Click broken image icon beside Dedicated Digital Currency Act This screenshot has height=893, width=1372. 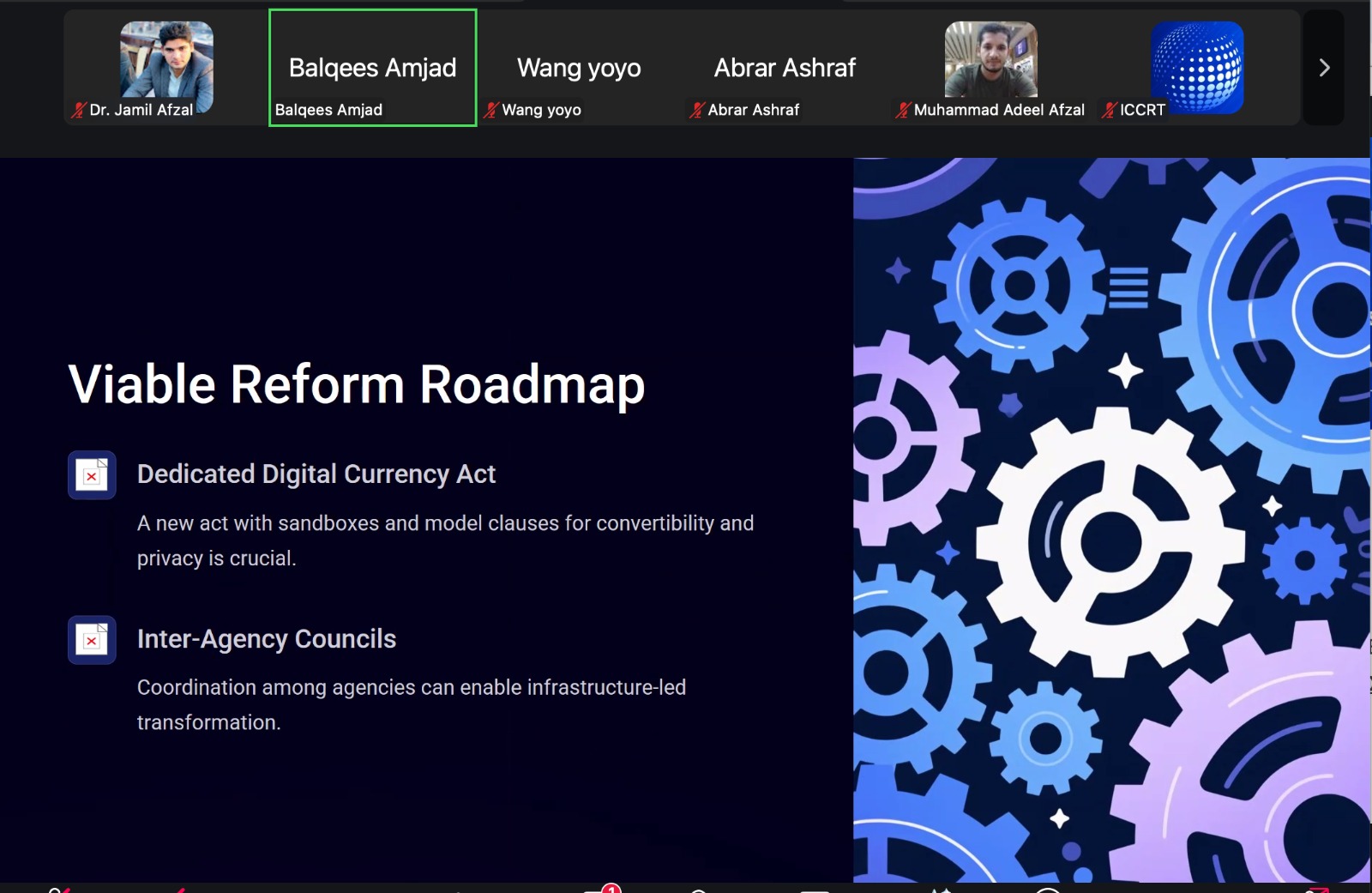pyautogui.click(x=92, y=474)
